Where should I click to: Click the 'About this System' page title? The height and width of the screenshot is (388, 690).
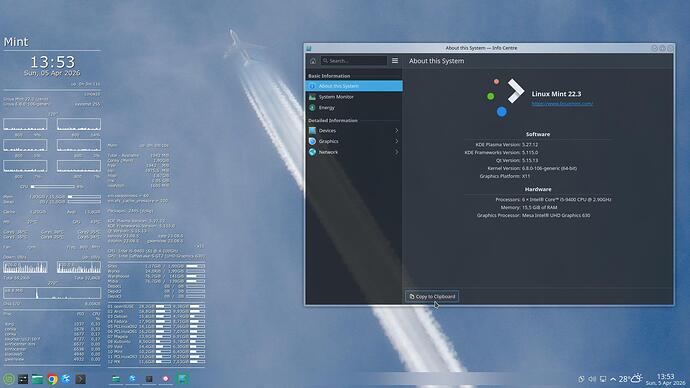click(x=437, y=61)
